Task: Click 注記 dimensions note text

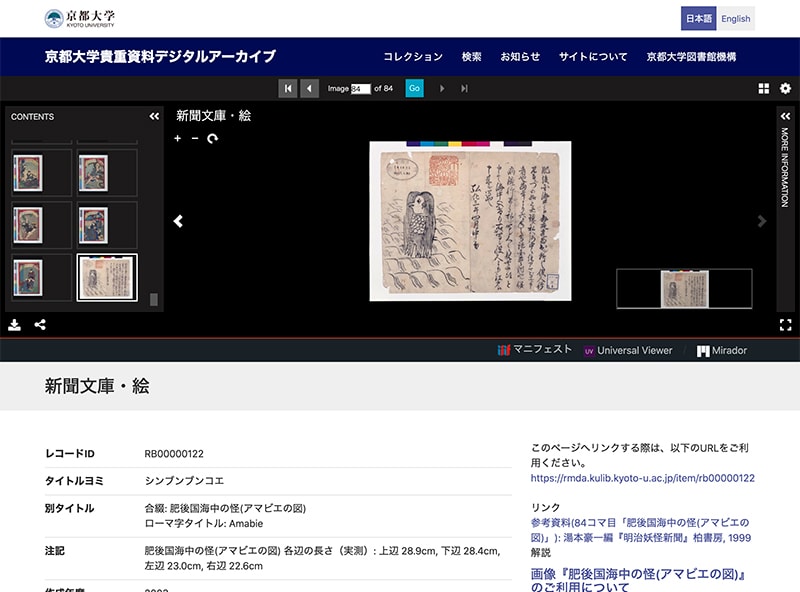Action: pos(322,558)
